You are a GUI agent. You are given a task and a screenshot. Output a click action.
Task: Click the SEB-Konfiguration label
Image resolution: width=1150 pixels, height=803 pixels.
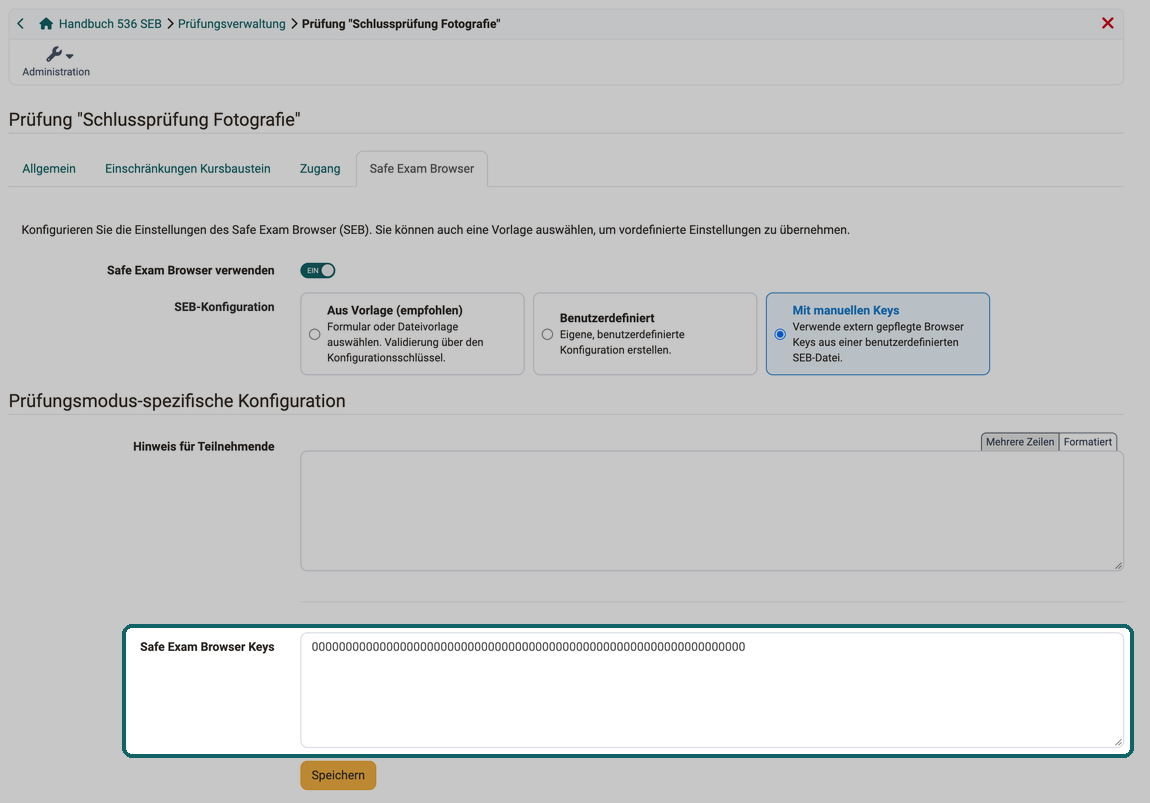(x=224, y=307)
